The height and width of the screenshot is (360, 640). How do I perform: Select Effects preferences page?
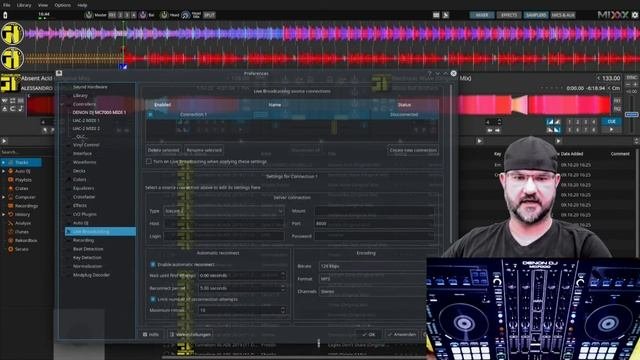pyautogui.click(x=80, y=205)
